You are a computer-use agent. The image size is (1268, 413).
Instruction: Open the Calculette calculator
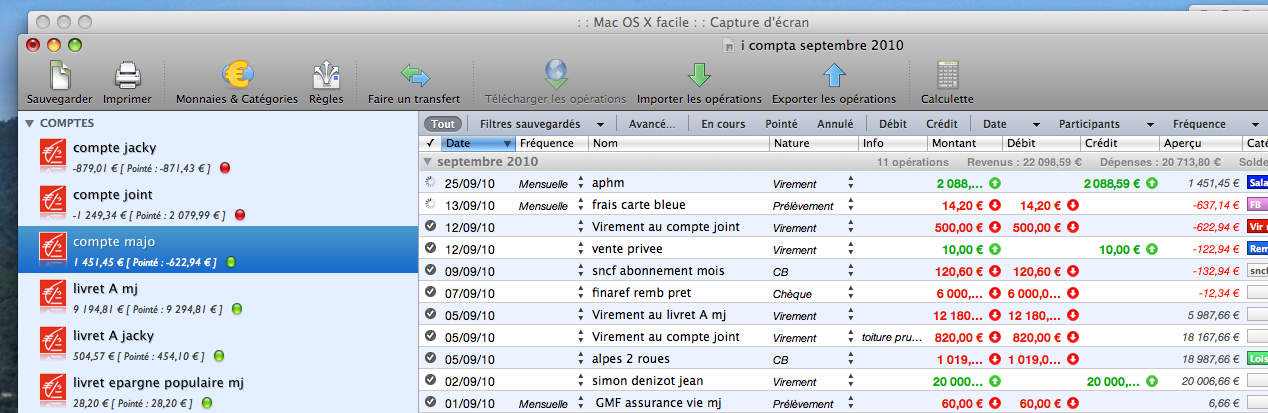click(947, 76)
